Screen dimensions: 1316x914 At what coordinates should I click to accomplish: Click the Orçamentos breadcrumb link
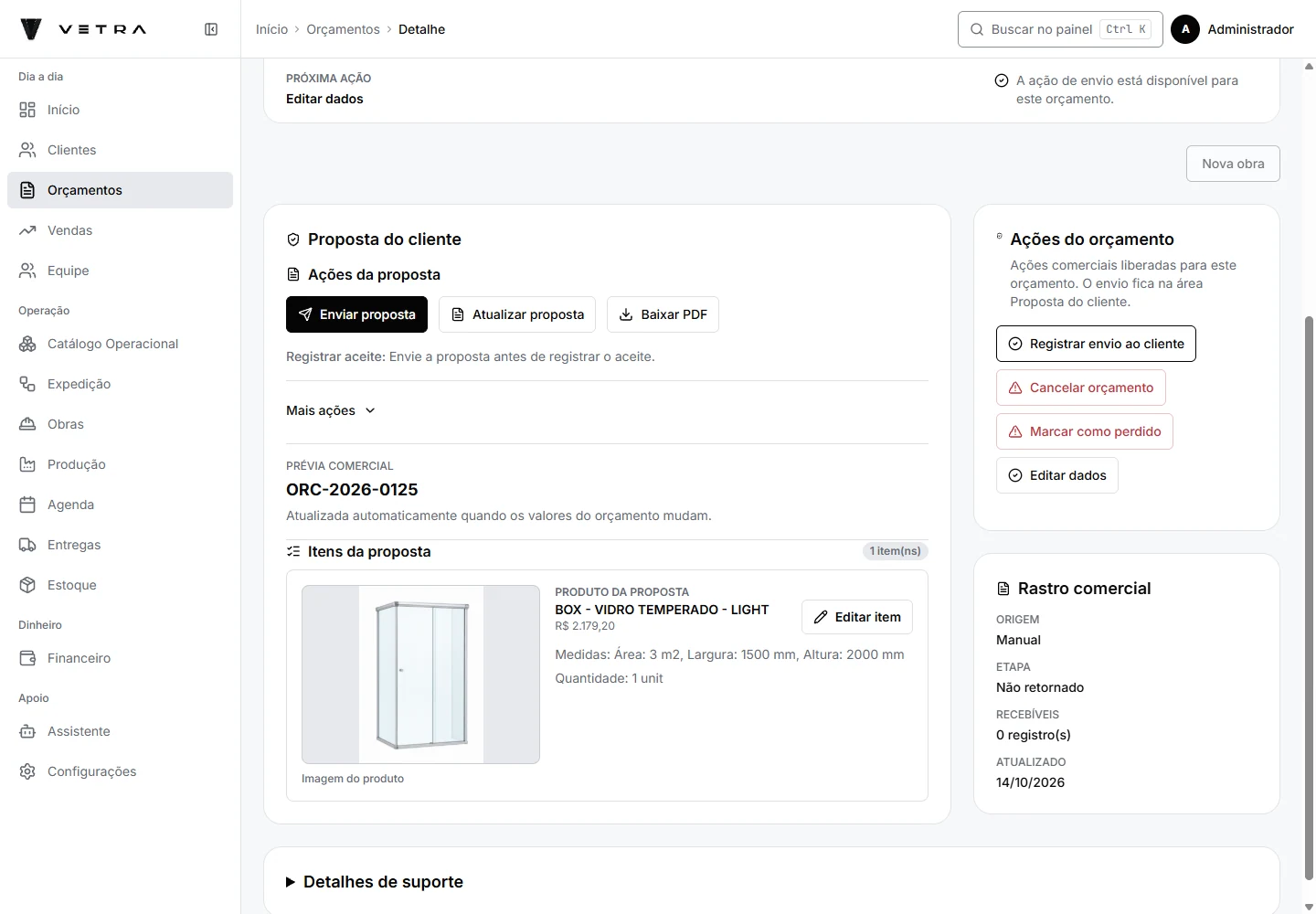point(343,29)
